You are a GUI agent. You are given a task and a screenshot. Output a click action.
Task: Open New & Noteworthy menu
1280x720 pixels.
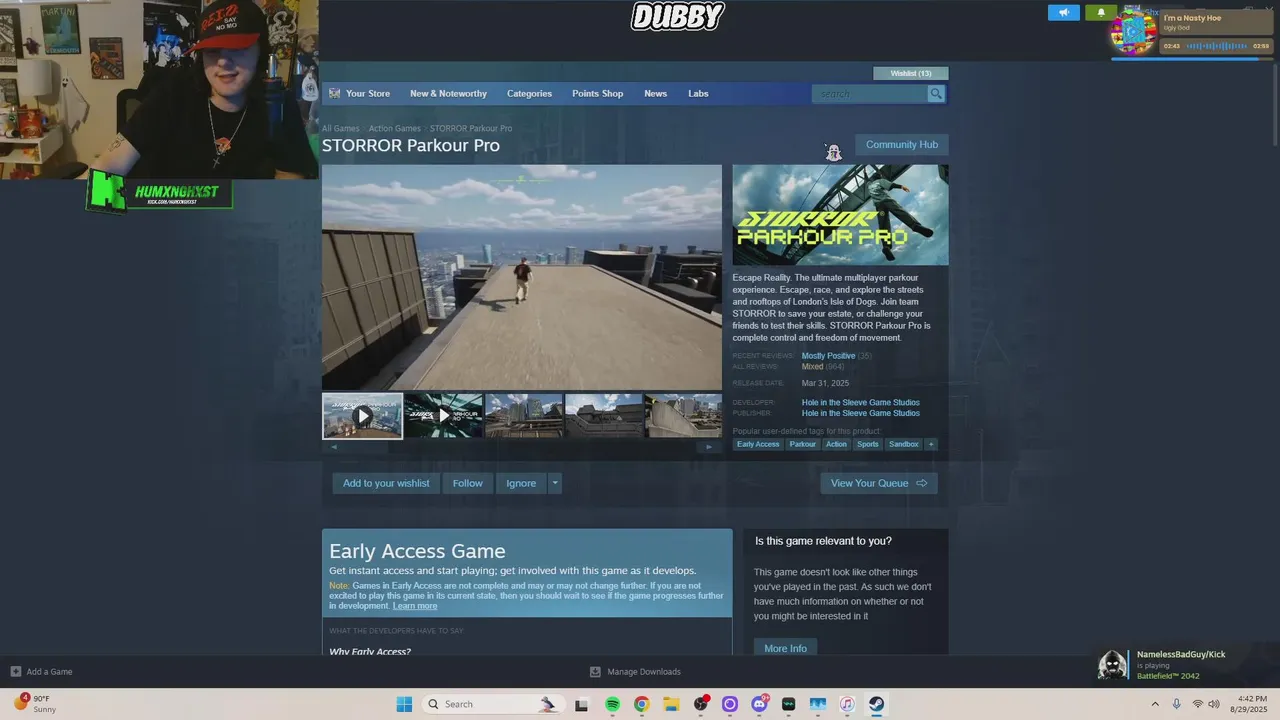448,93
